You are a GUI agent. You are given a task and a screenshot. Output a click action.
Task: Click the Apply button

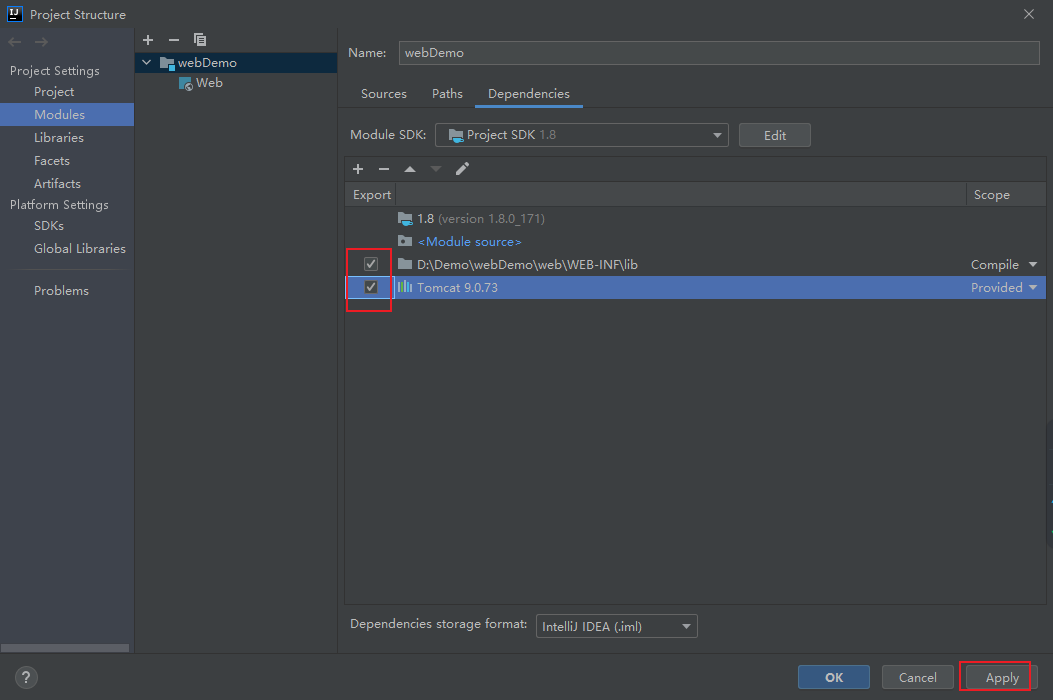[x=1001, y=677]
